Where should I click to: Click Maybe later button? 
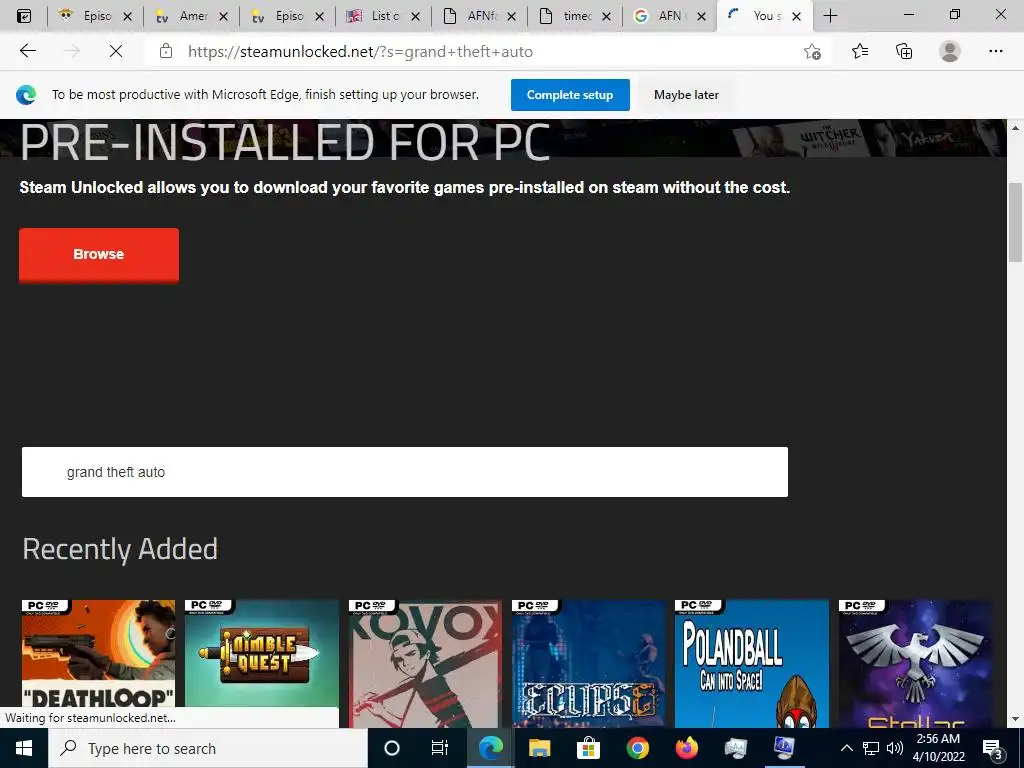coord(686,95)
